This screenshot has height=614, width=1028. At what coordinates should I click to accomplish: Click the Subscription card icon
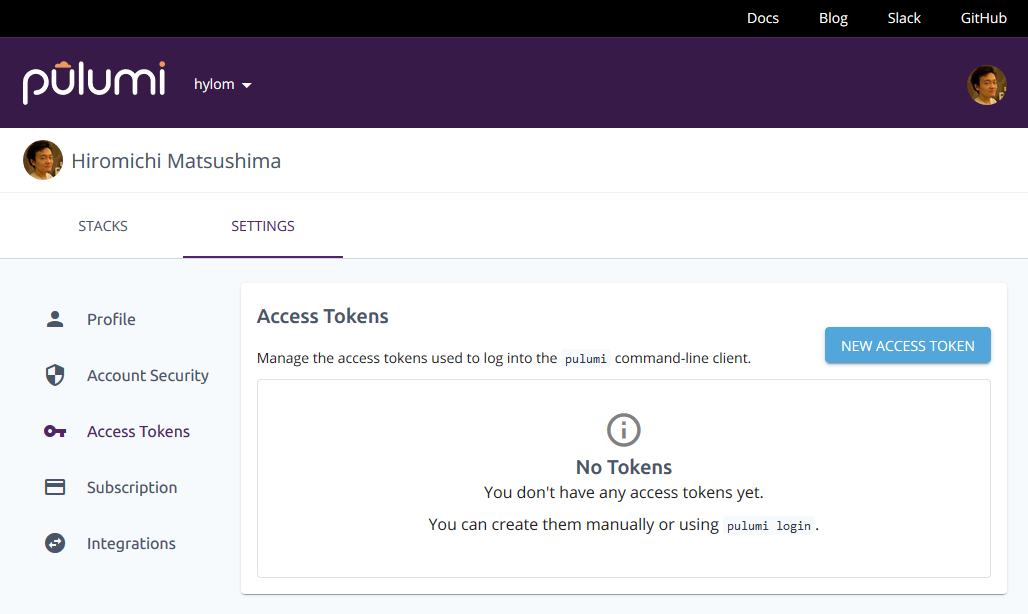point(55,487)
